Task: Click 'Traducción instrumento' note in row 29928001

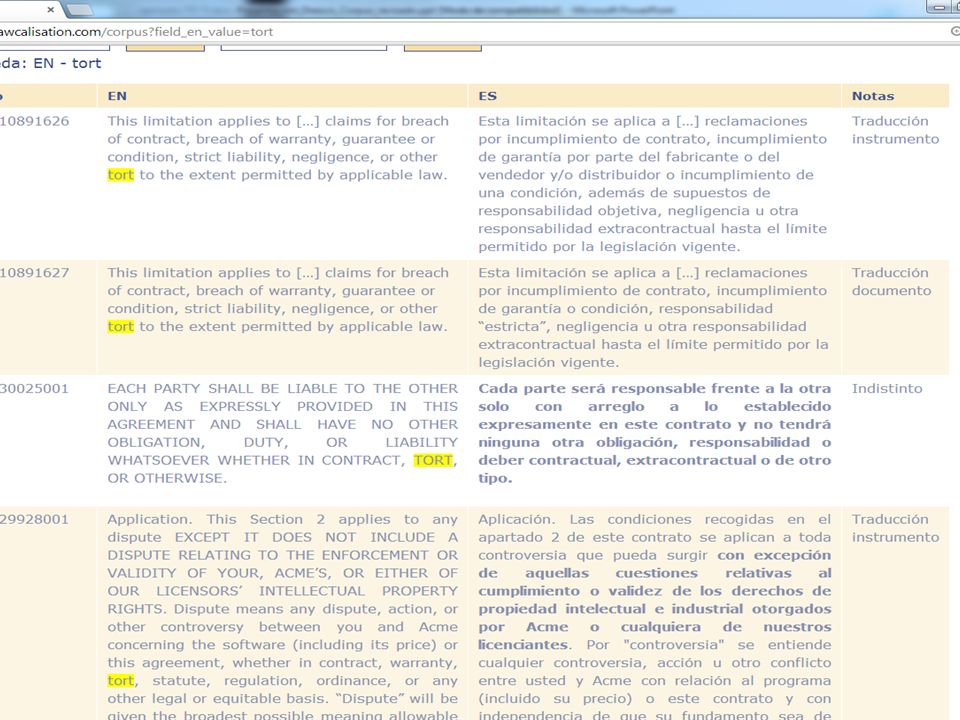Action: pyautogui.click(x=895, y=528)
